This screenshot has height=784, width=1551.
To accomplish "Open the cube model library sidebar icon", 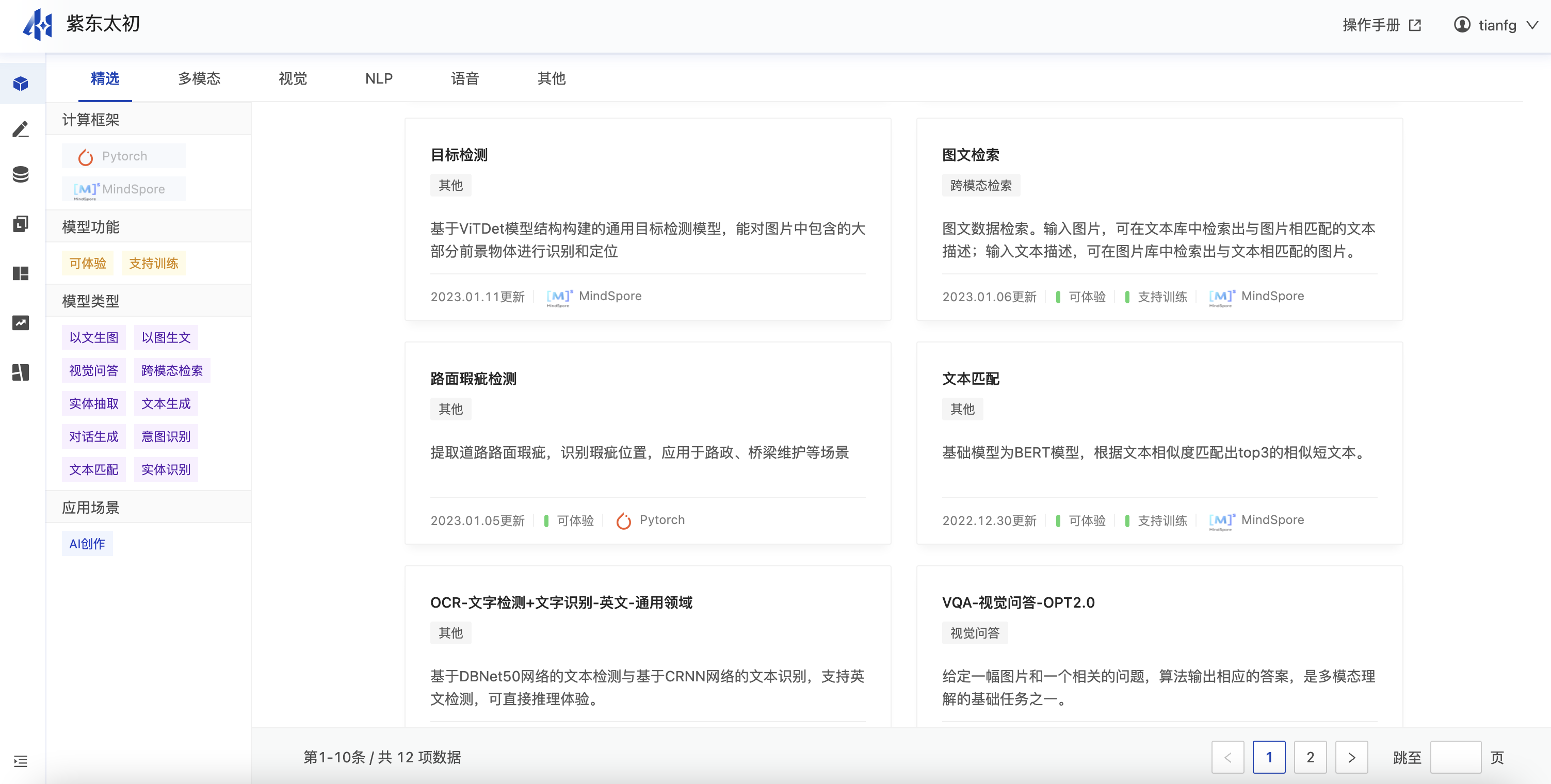I will coord(21,84).
